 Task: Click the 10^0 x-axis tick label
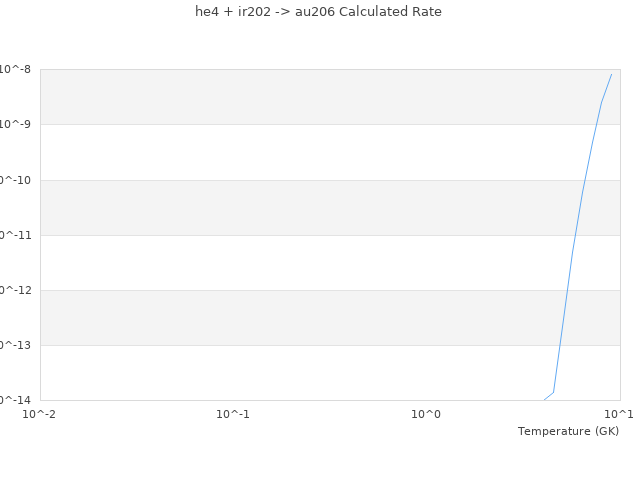click(427, 414)
